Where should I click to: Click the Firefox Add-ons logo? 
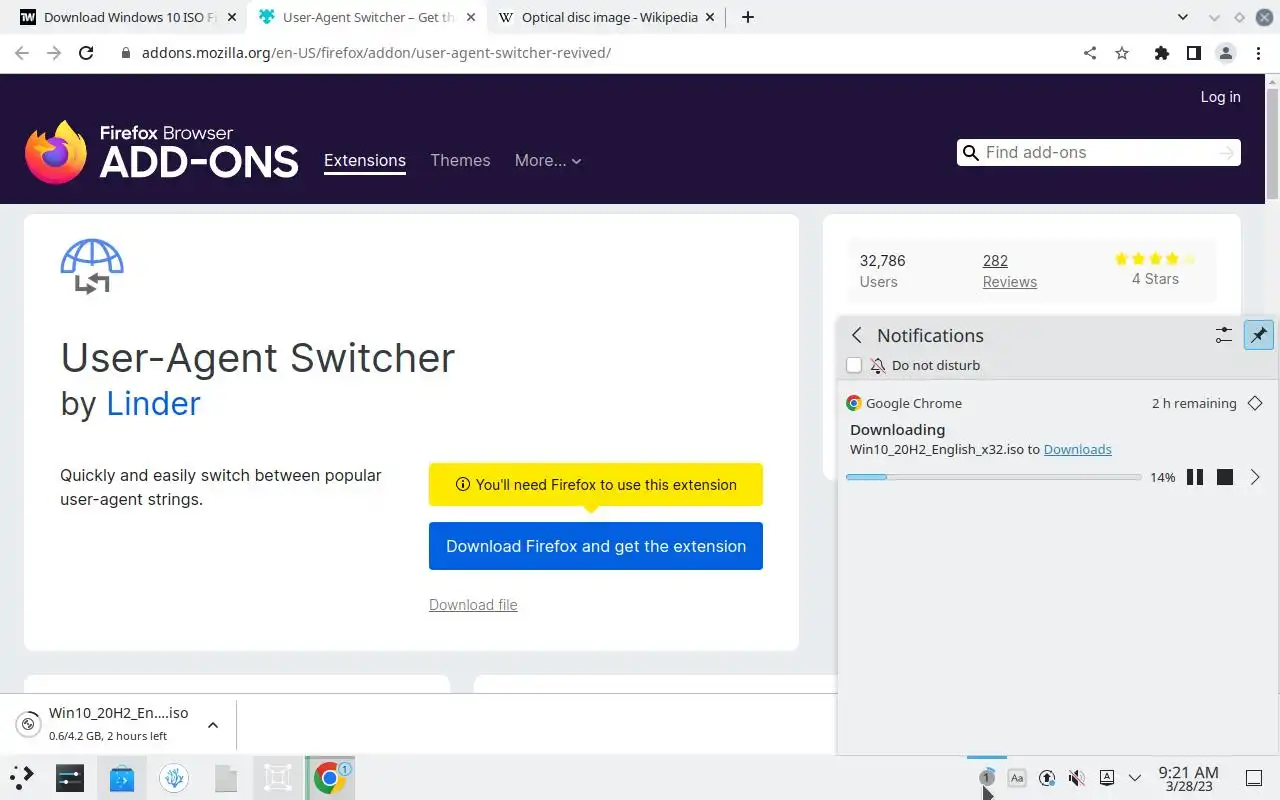click(x=161, y=152)
